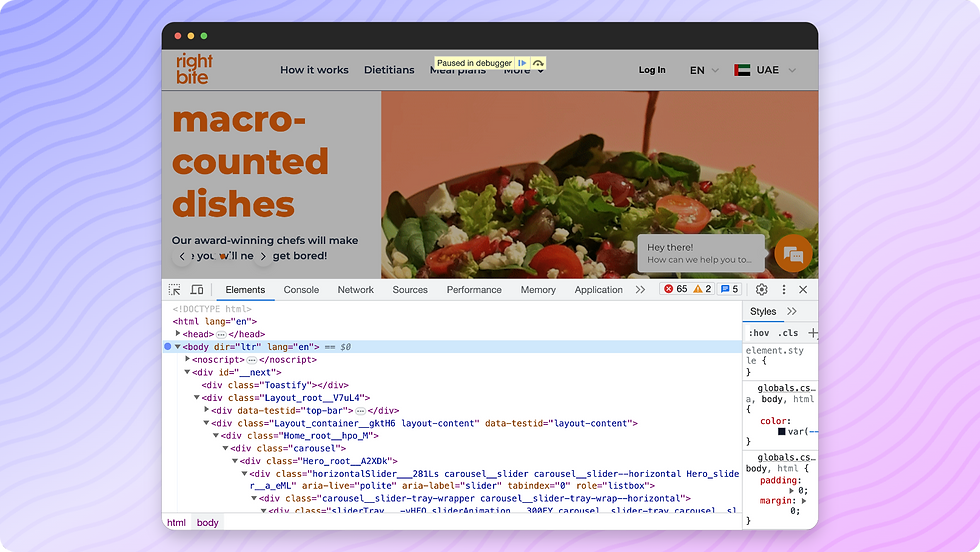The height and width of the screenshot is (552, 980).
Task: Open the Elements tab
Action: pyautogui.click(x=245, y=289)
